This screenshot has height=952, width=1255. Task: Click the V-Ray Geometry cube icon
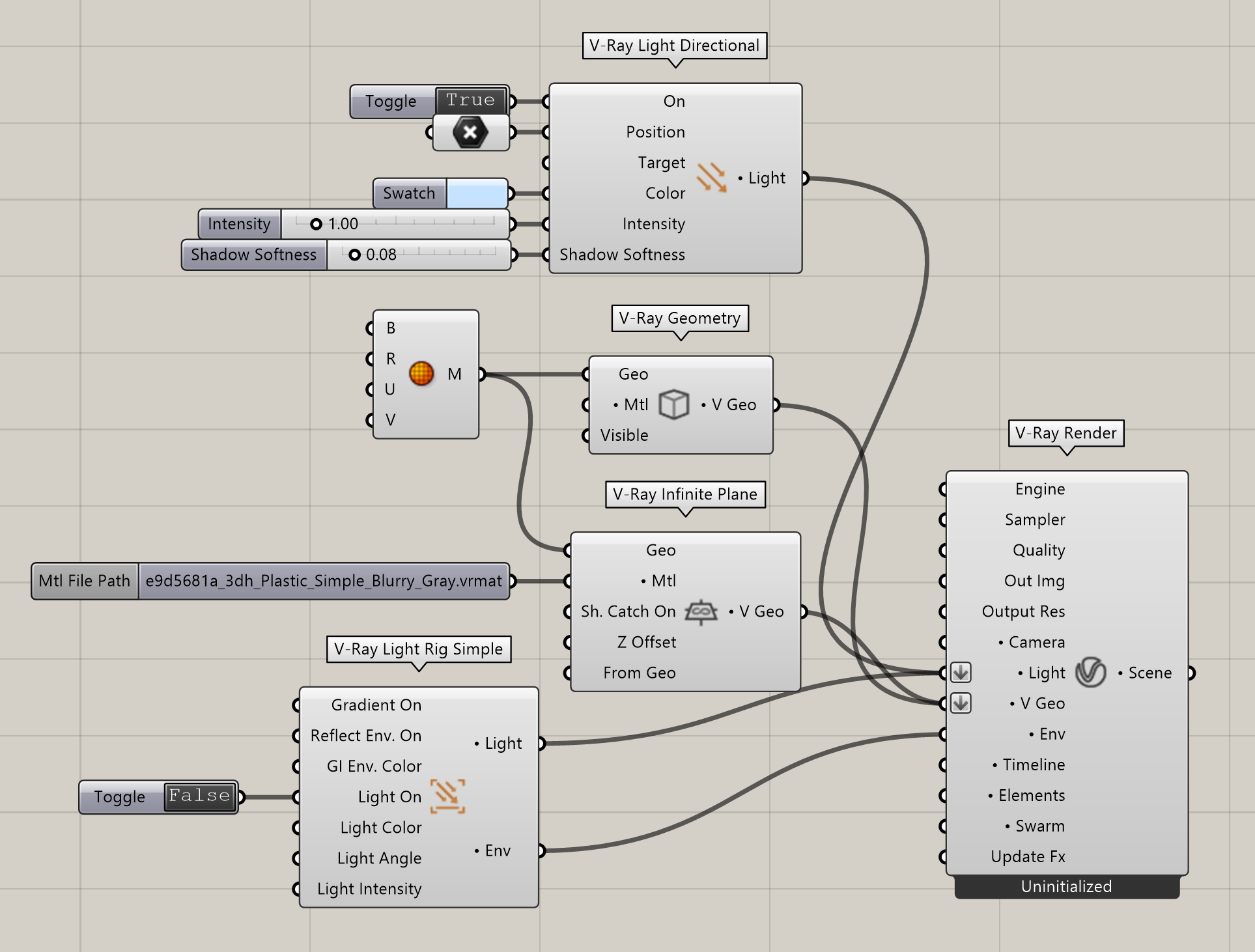tap(673, 404)
